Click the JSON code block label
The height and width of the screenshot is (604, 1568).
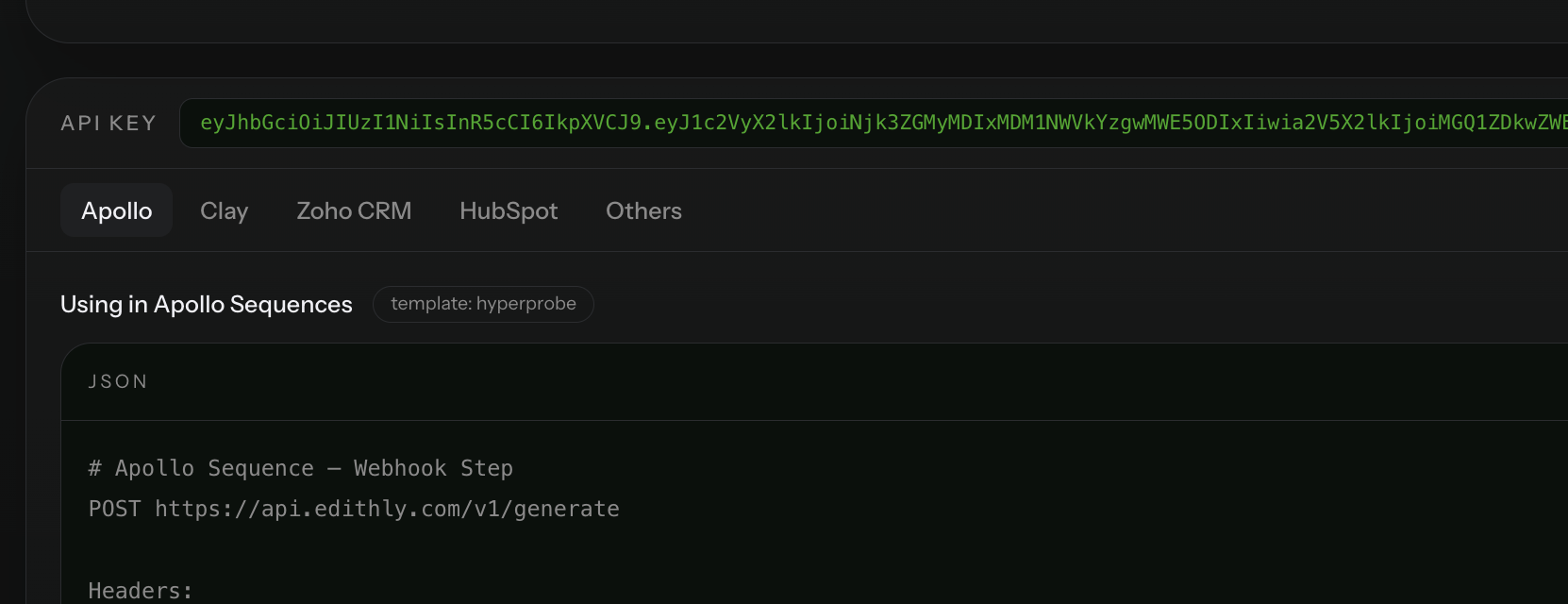click(x=118, y=381)
